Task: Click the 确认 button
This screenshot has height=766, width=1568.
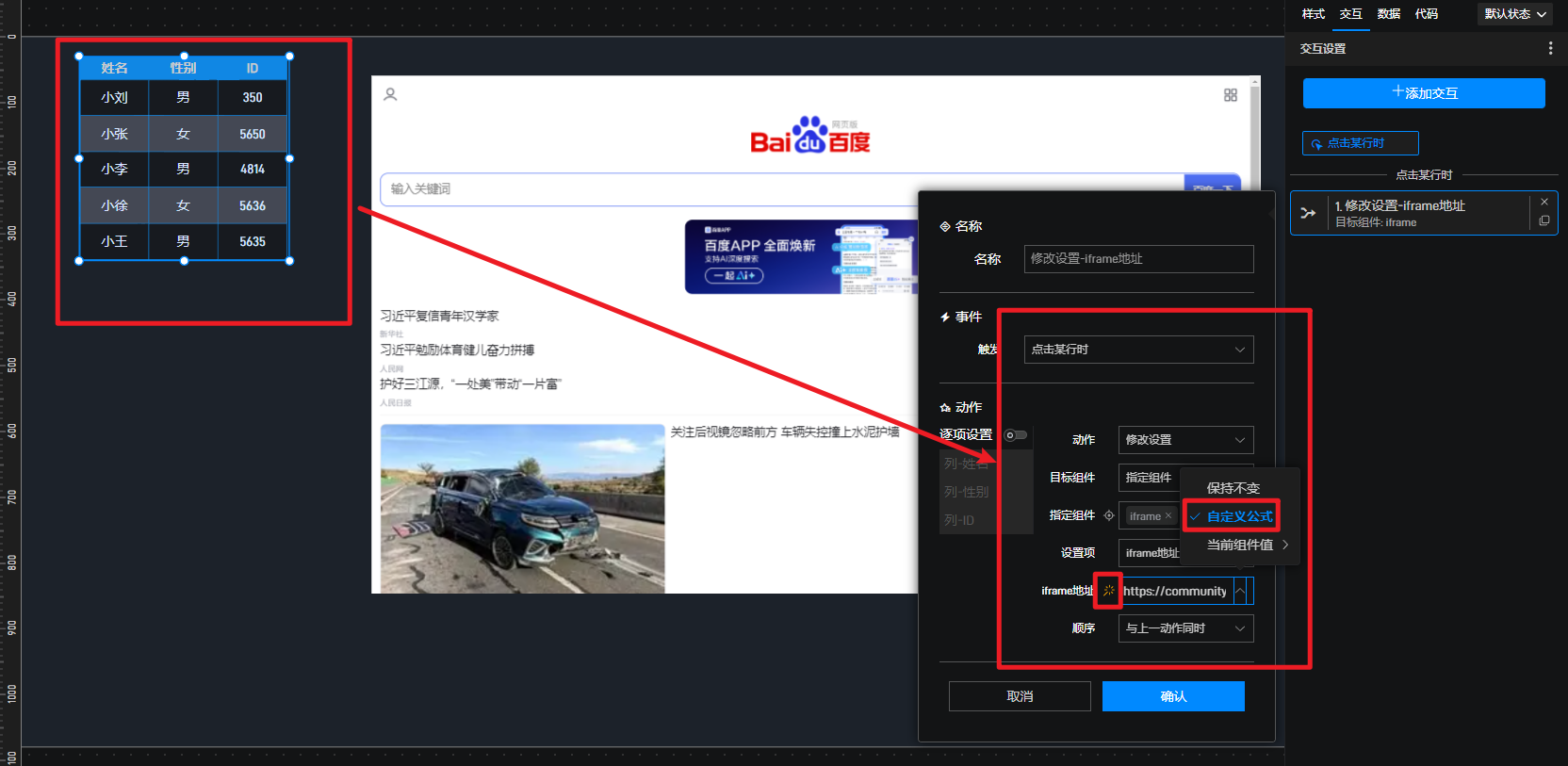Action: point(1173,696)
